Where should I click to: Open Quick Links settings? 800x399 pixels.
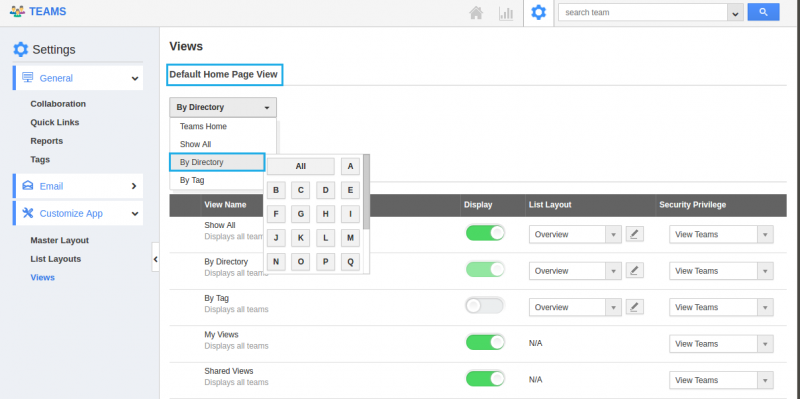coord(55,122)
